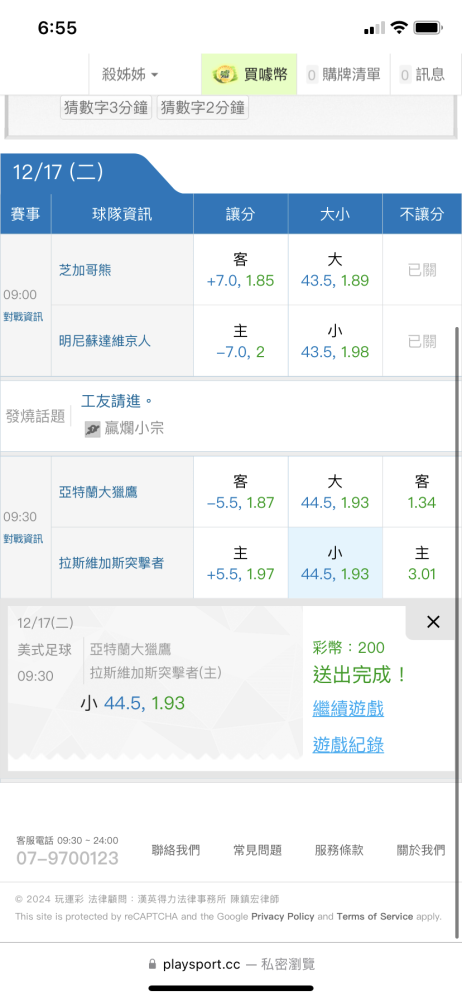
Task: Toggle the selected 小 44.5 under cell
Action: tap(335, 563)
